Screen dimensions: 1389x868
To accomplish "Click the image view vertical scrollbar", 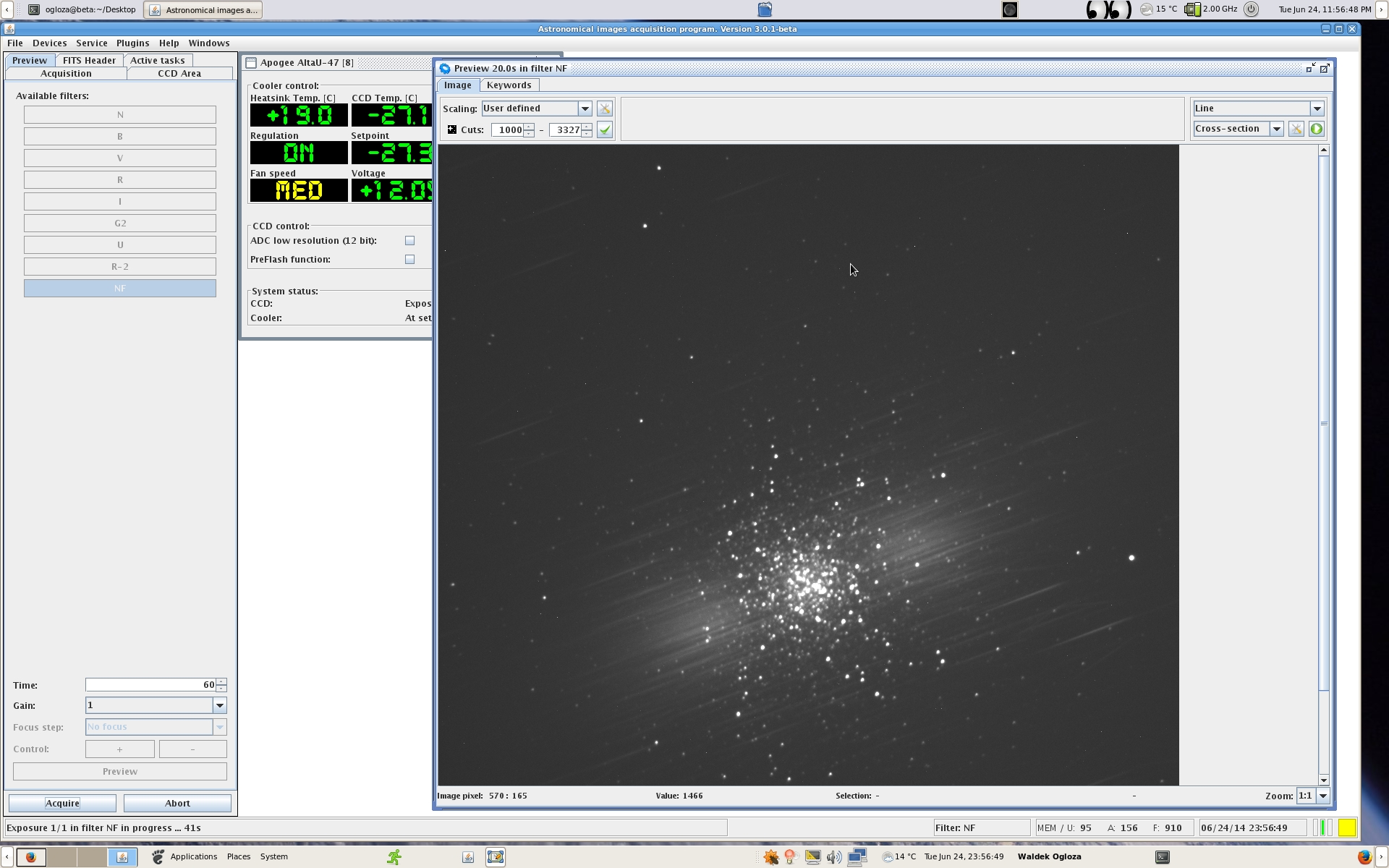I will (x=1324, y=423).
